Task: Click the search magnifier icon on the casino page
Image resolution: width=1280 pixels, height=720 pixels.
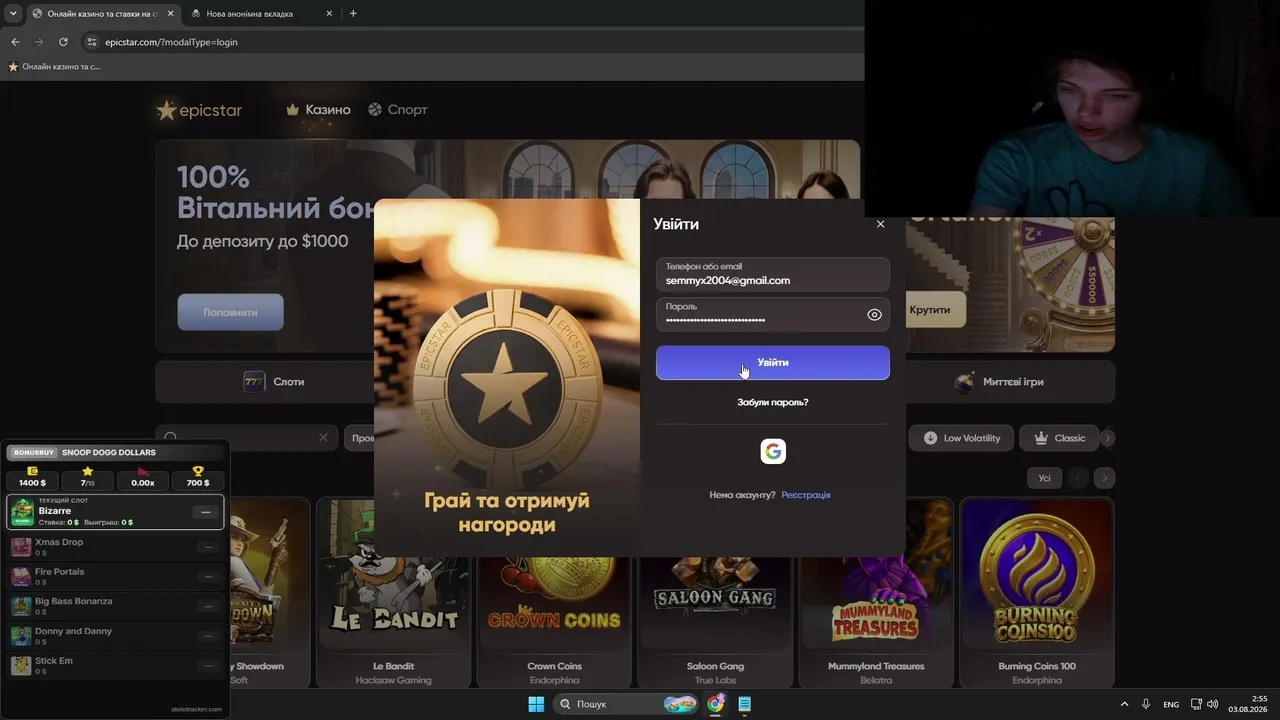Action: pyautogui.click(x=170, y=438)
